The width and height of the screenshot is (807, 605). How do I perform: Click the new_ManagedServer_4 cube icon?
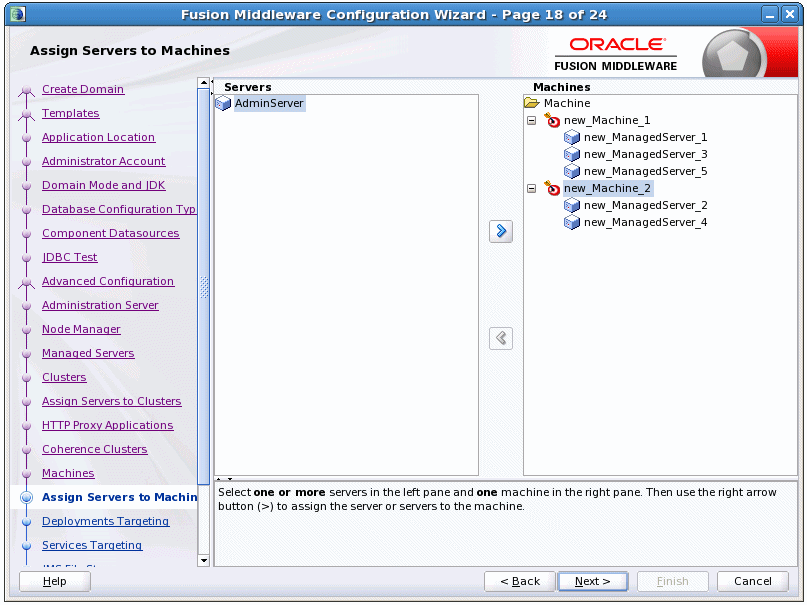click(572, 222)
